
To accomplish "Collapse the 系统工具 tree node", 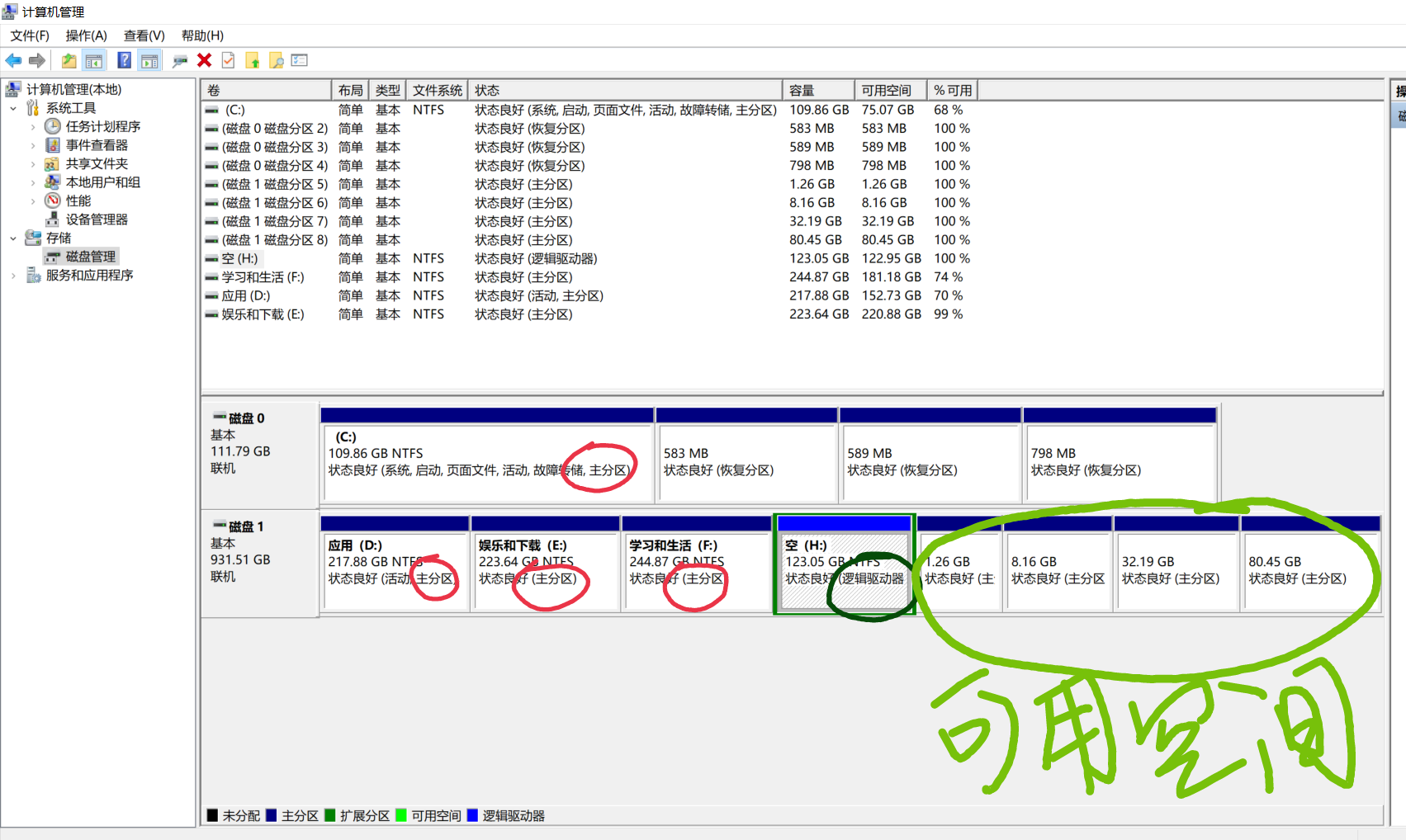I will click(13, 108).
